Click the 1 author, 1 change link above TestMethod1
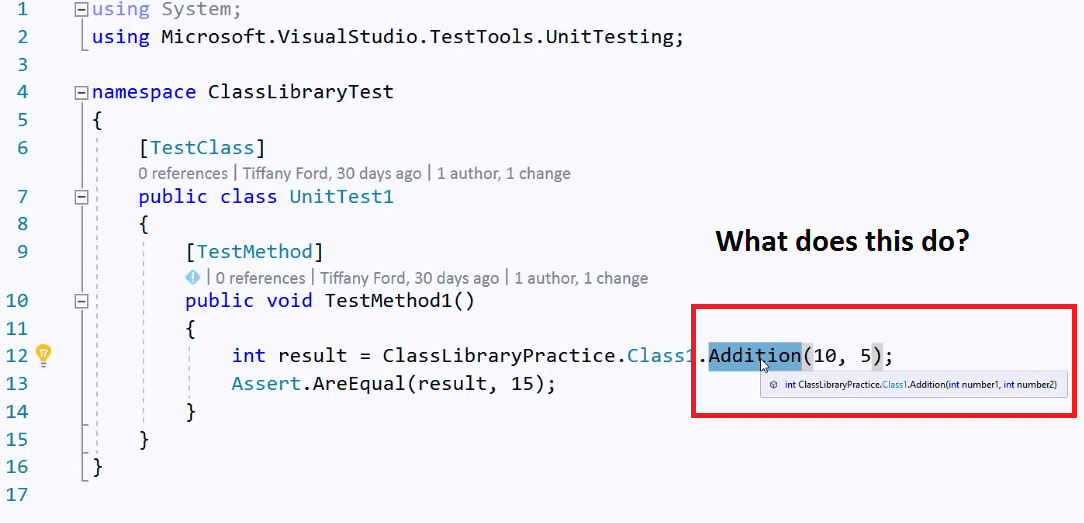The width and height of the screenshot is (1084, 523). tap(581, 278)
